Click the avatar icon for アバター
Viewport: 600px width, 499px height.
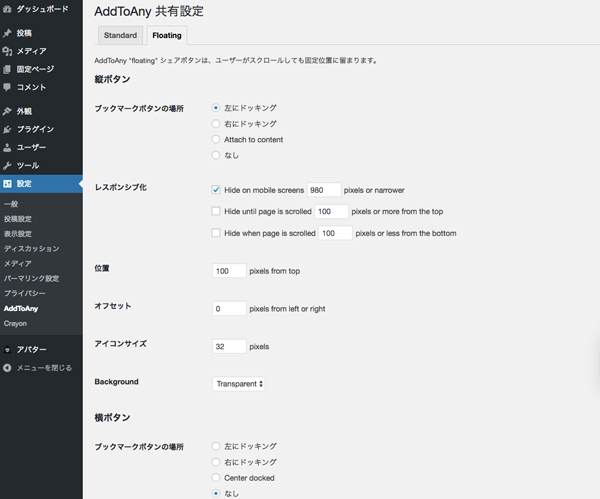tap(7, 349)
